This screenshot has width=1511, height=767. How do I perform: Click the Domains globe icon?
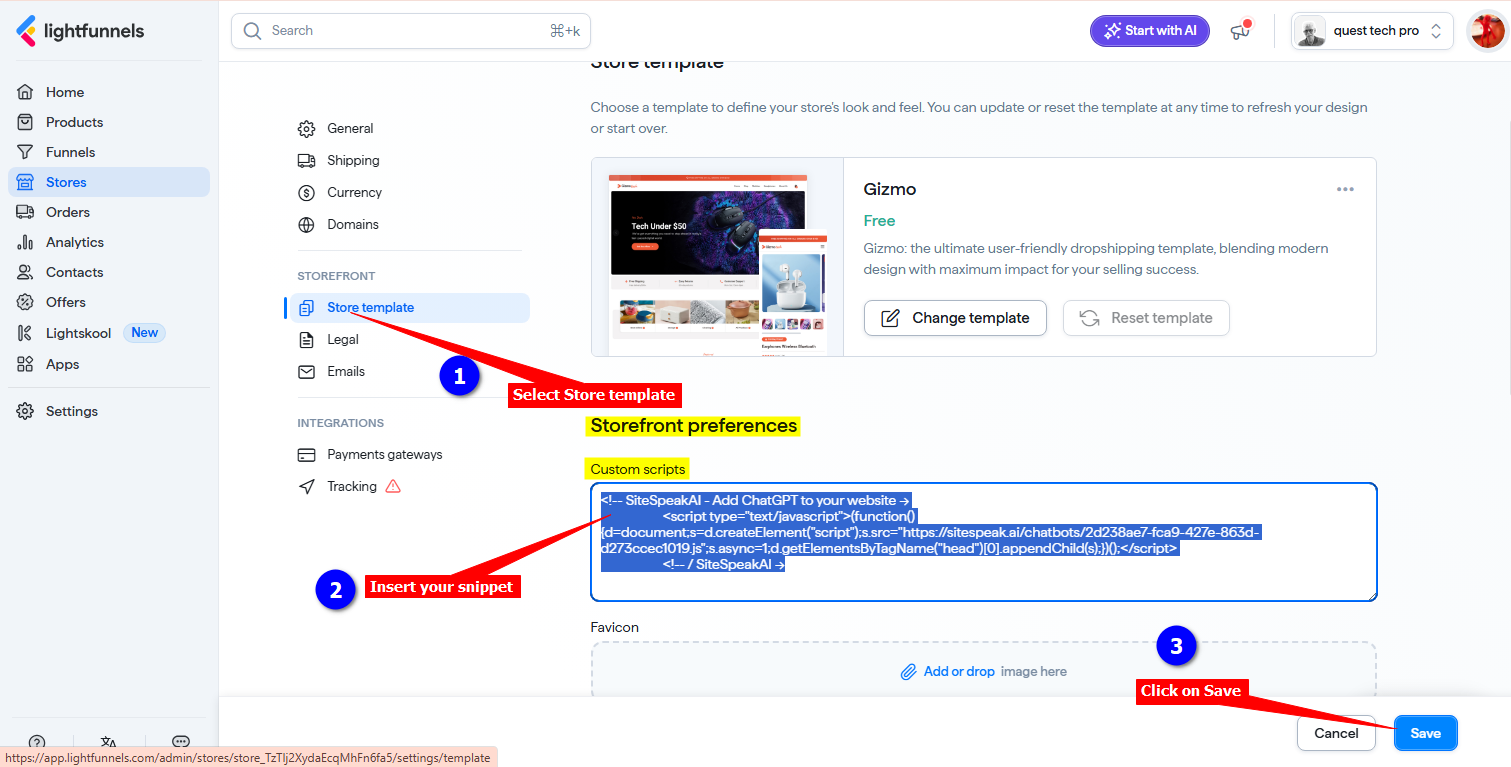(x=307, y=224)
